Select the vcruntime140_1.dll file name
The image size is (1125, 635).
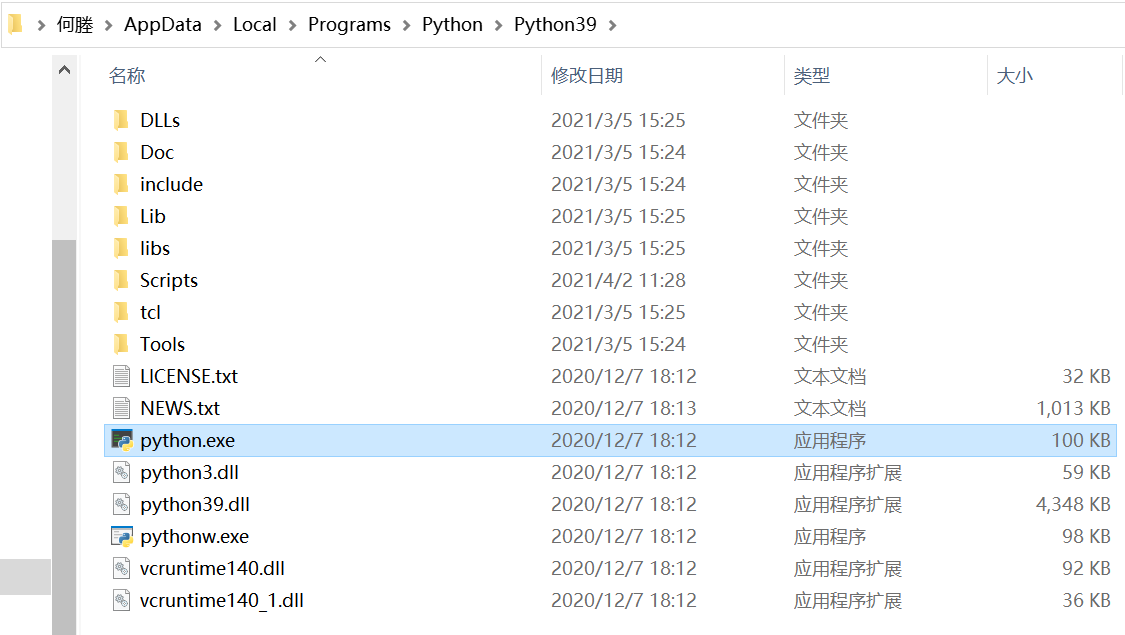[222, 601]
